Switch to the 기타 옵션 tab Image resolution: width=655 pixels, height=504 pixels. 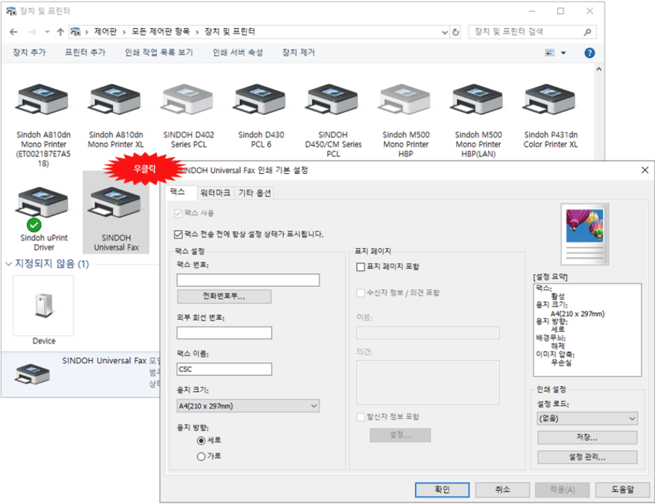click(x=254, y=192)
